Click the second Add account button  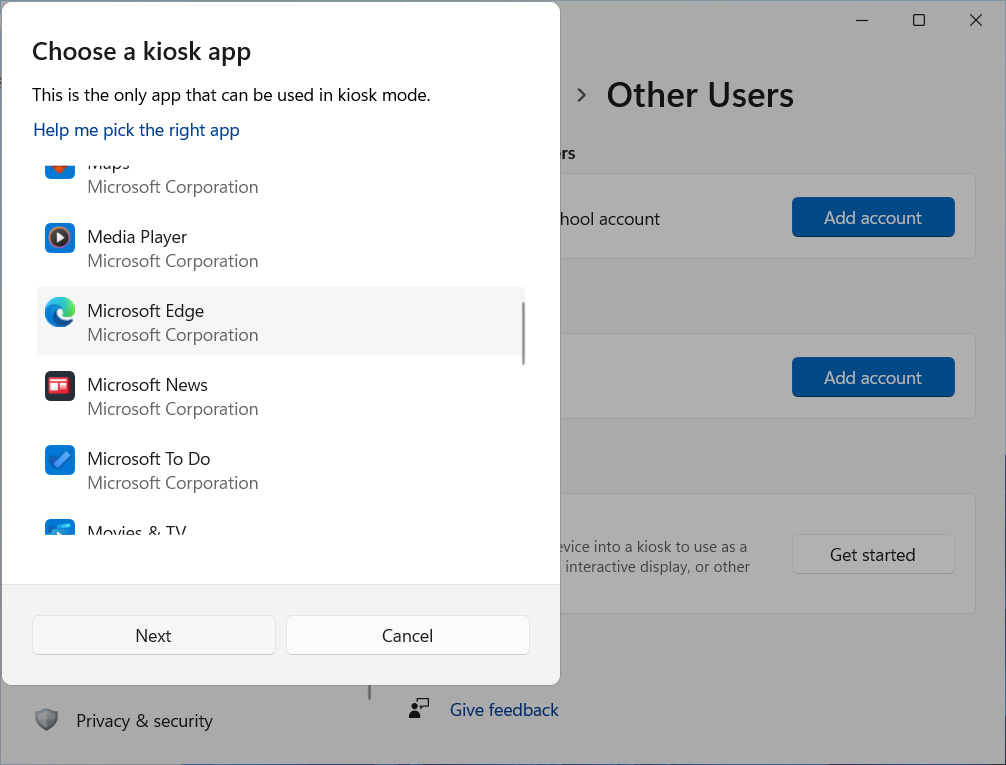tap(873, 377)
